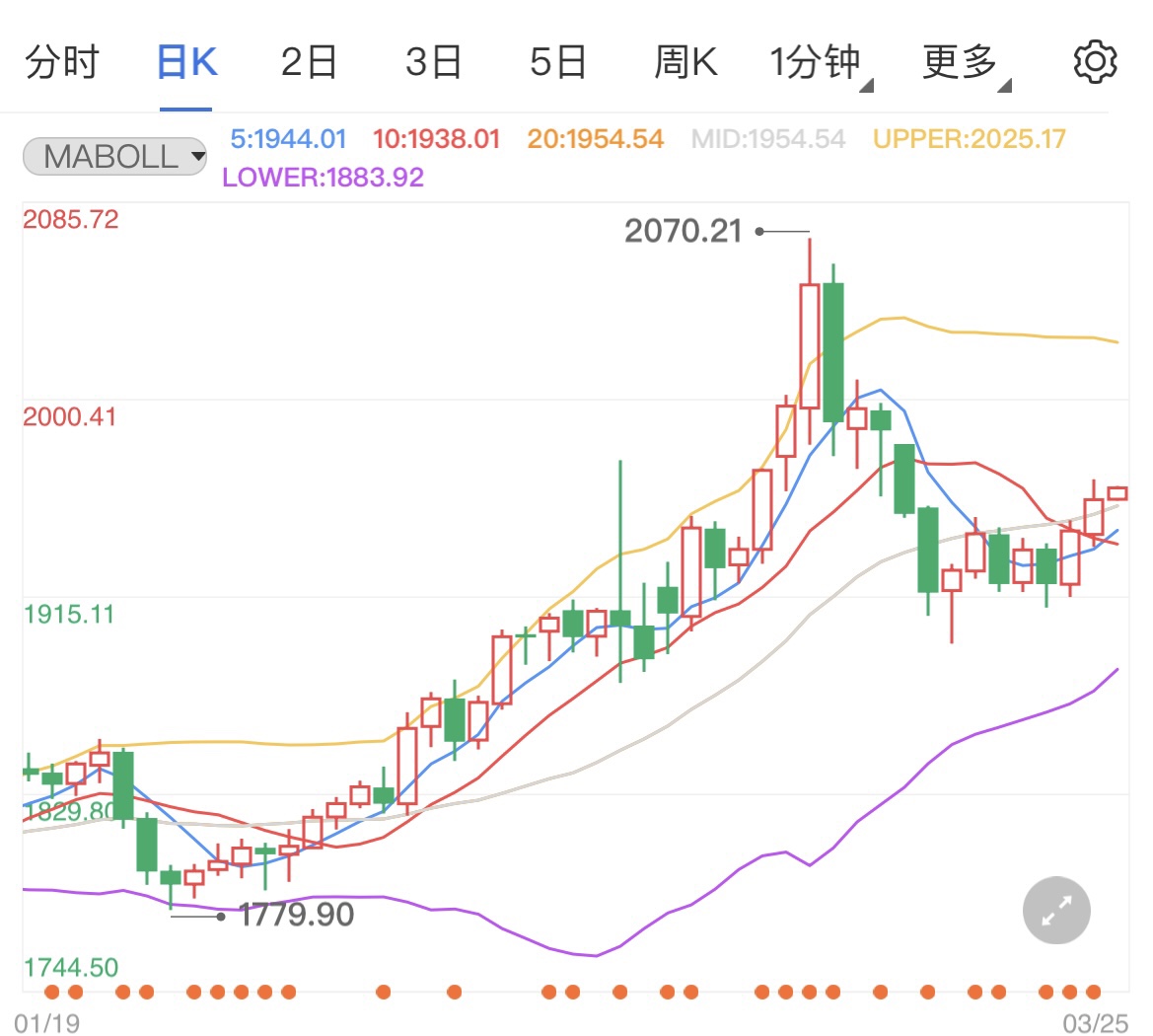The width and height of the screenshot is (1153, 1036).
Task: Toggle the MA10 line via 10:1938.01 label
Action: tap(437, 138)
